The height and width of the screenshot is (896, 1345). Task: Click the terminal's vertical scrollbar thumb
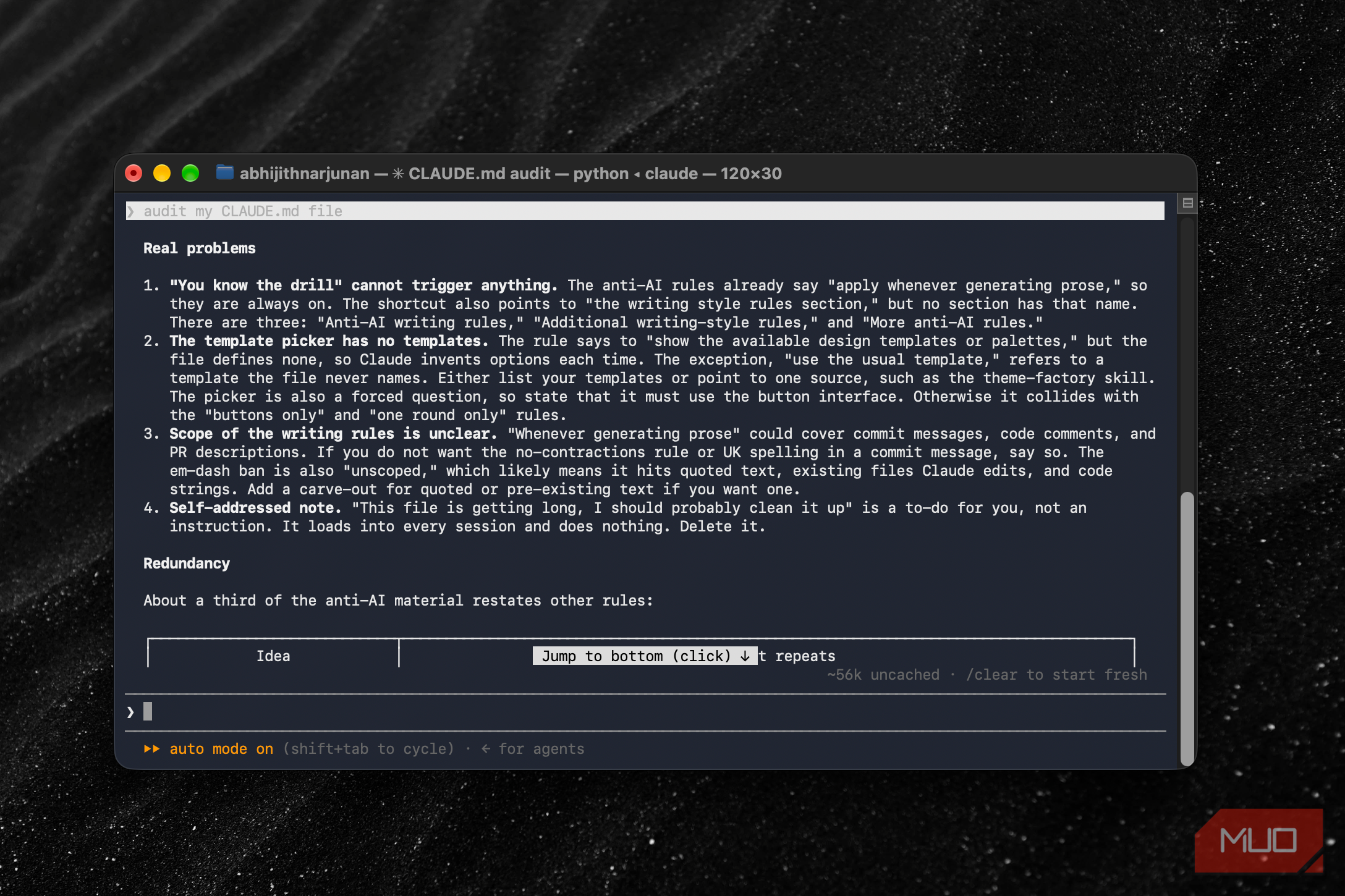tap(1187, 628)
